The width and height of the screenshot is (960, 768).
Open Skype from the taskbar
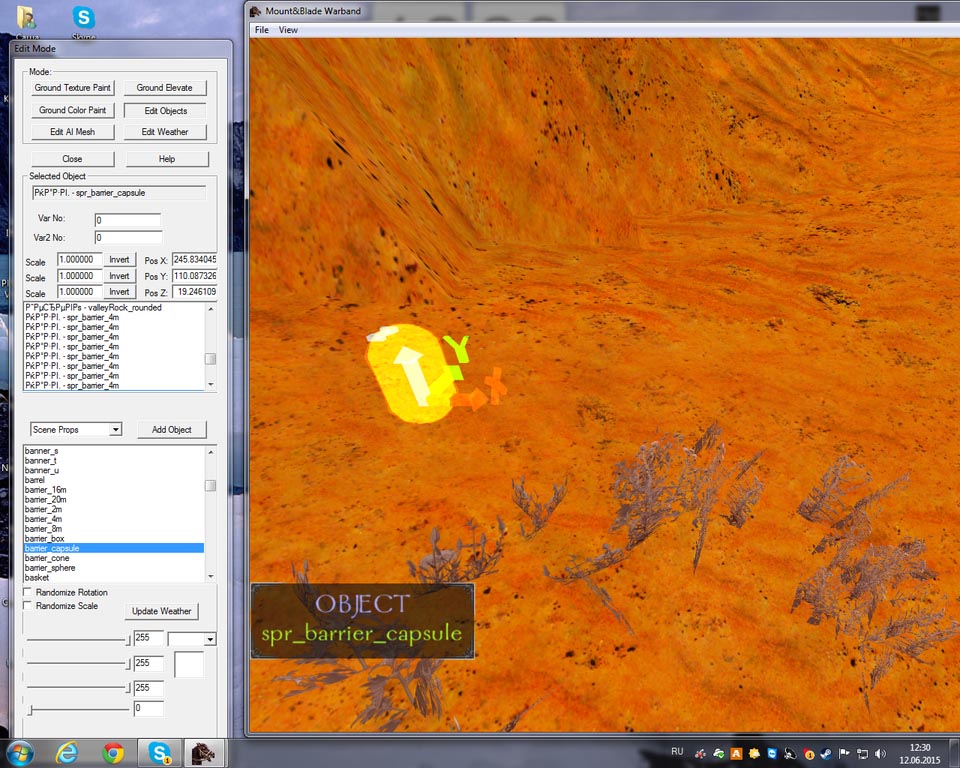160,753
